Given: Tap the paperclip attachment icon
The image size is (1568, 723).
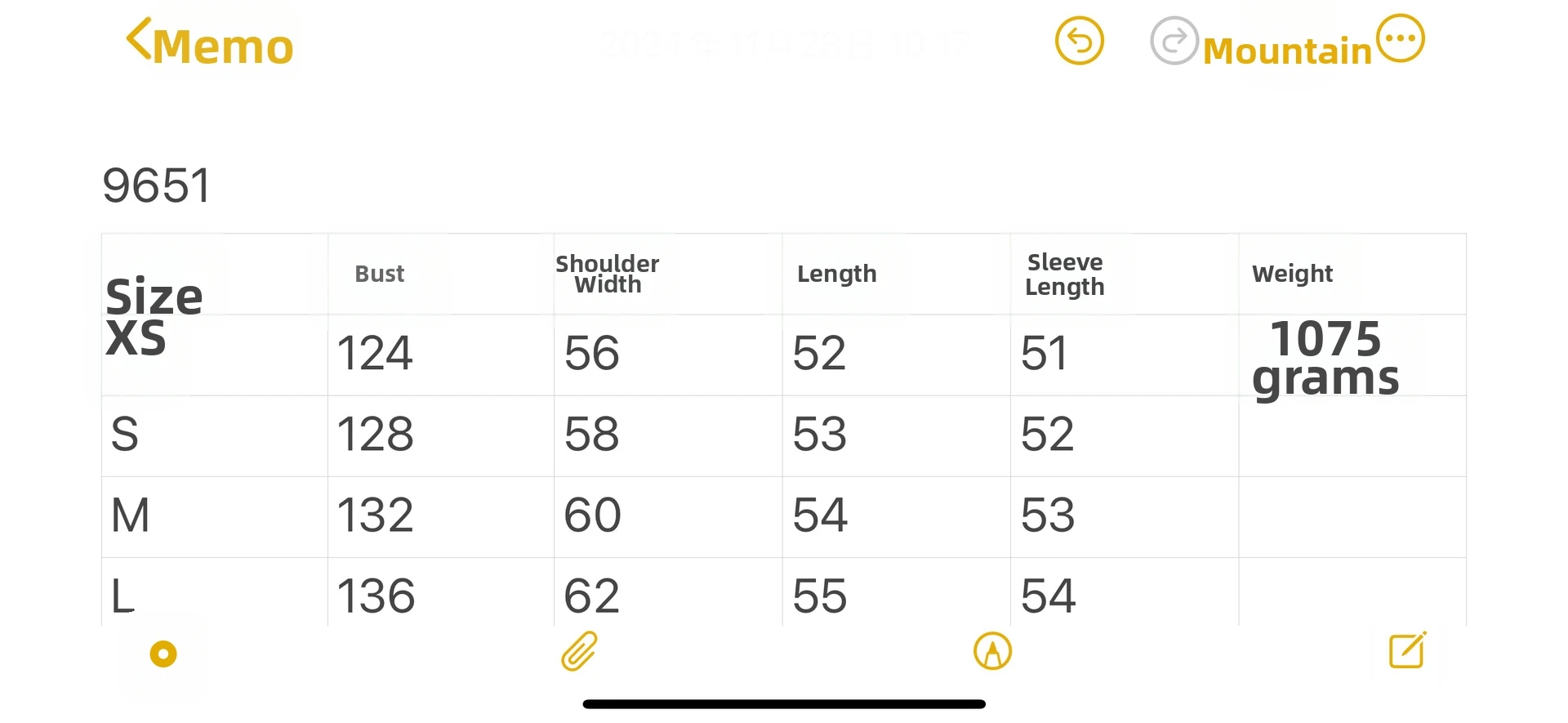Looking at the screenshot, I should [x=579, y=652].
